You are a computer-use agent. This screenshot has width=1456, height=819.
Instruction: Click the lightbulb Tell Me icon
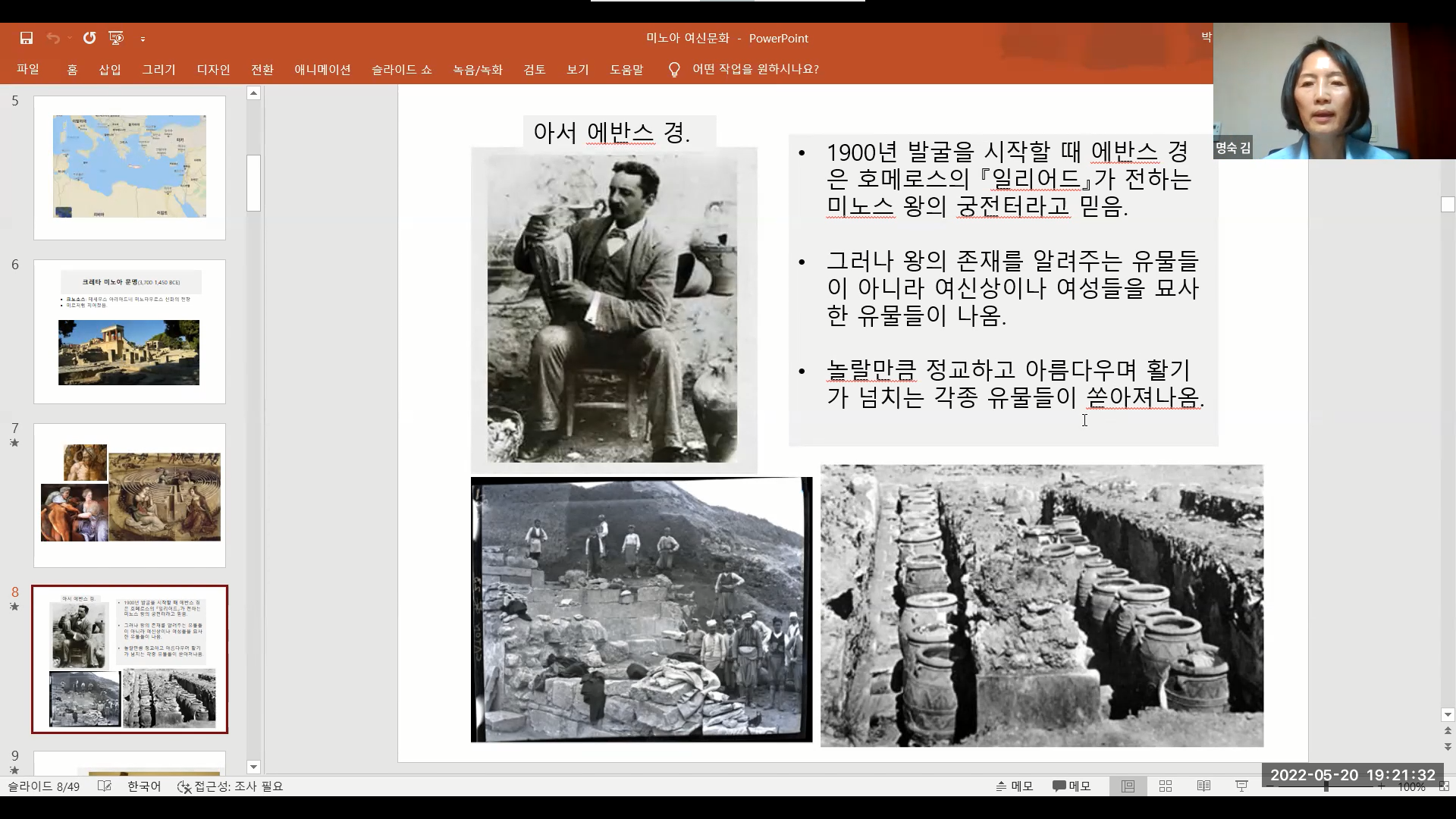[674, 69]
